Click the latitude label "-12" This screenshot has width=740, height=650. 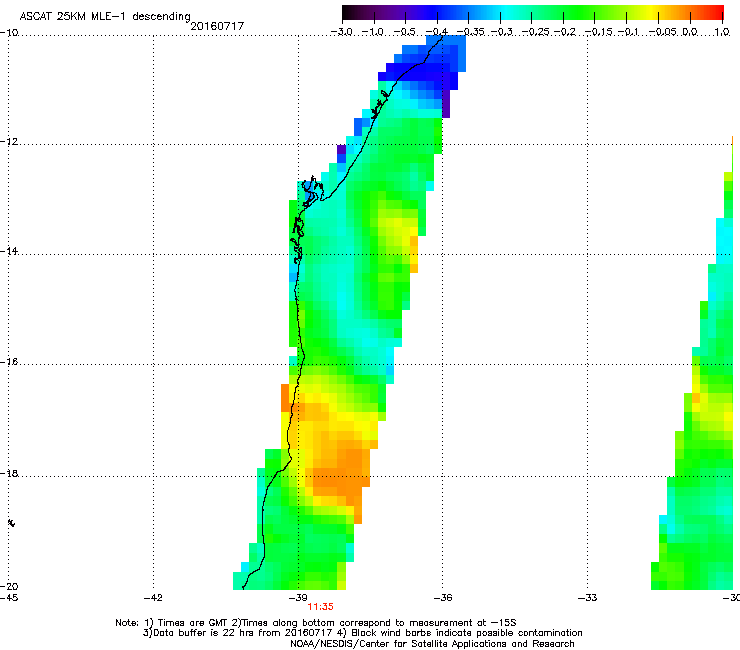point(9,142)
